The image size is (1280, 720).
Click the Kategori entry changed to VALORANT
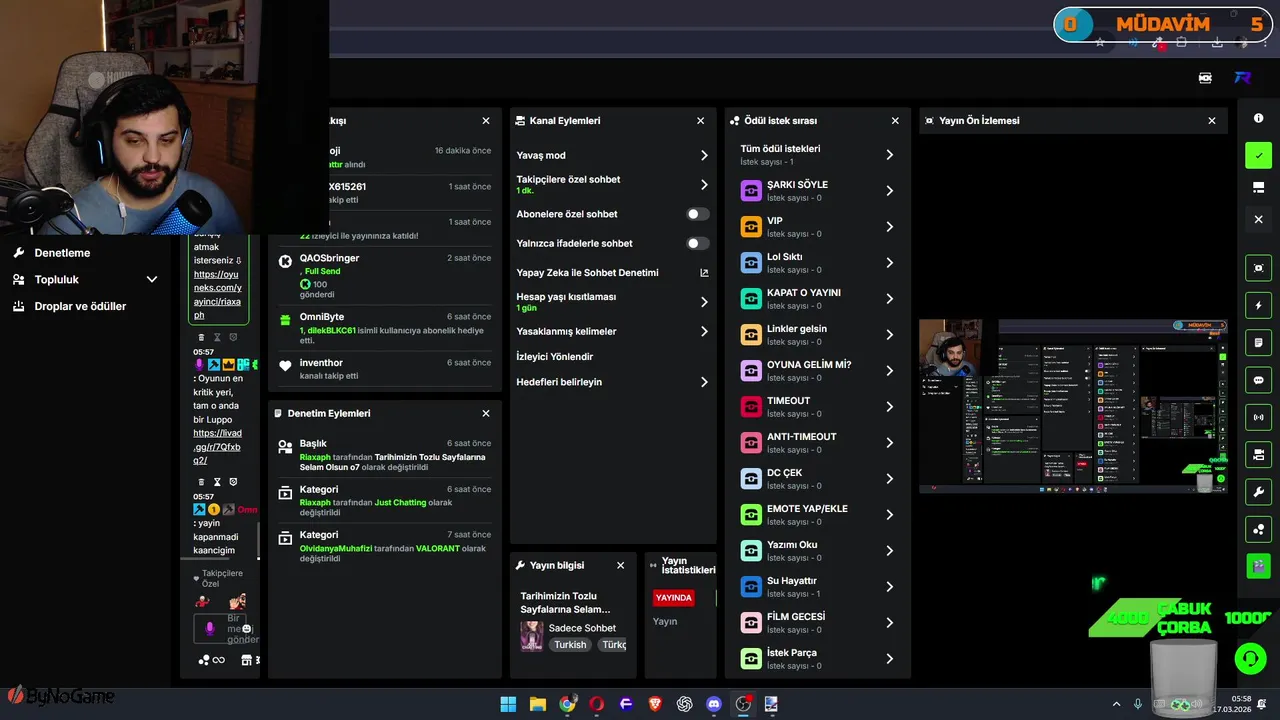(384, 546)
